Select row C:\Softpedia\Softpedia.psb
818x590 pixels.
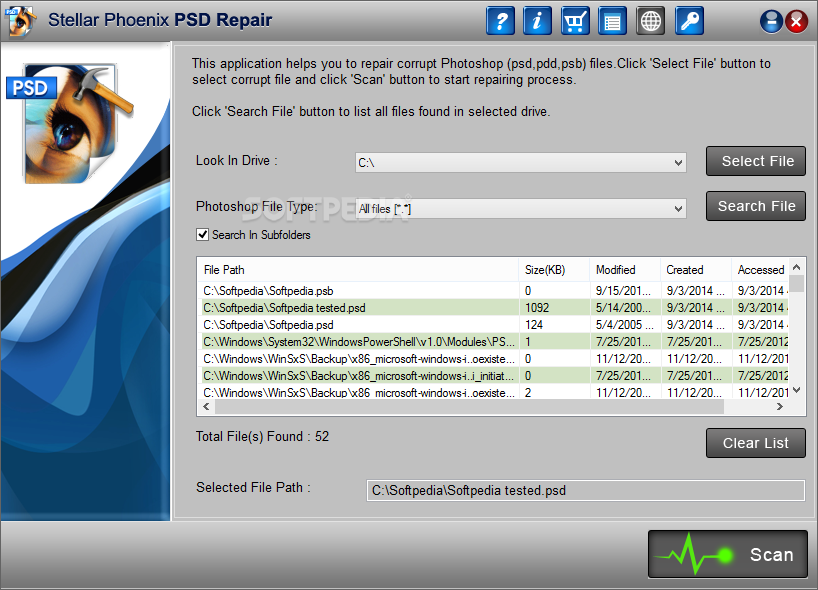point(493,291)
